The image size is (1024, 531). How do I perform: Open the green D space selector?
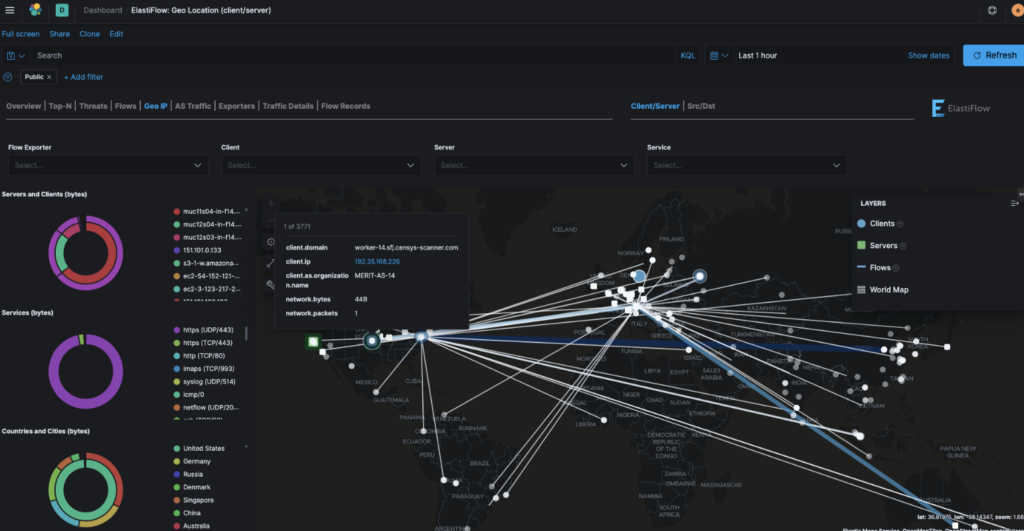pyautogui.click(x=62, y=10)
